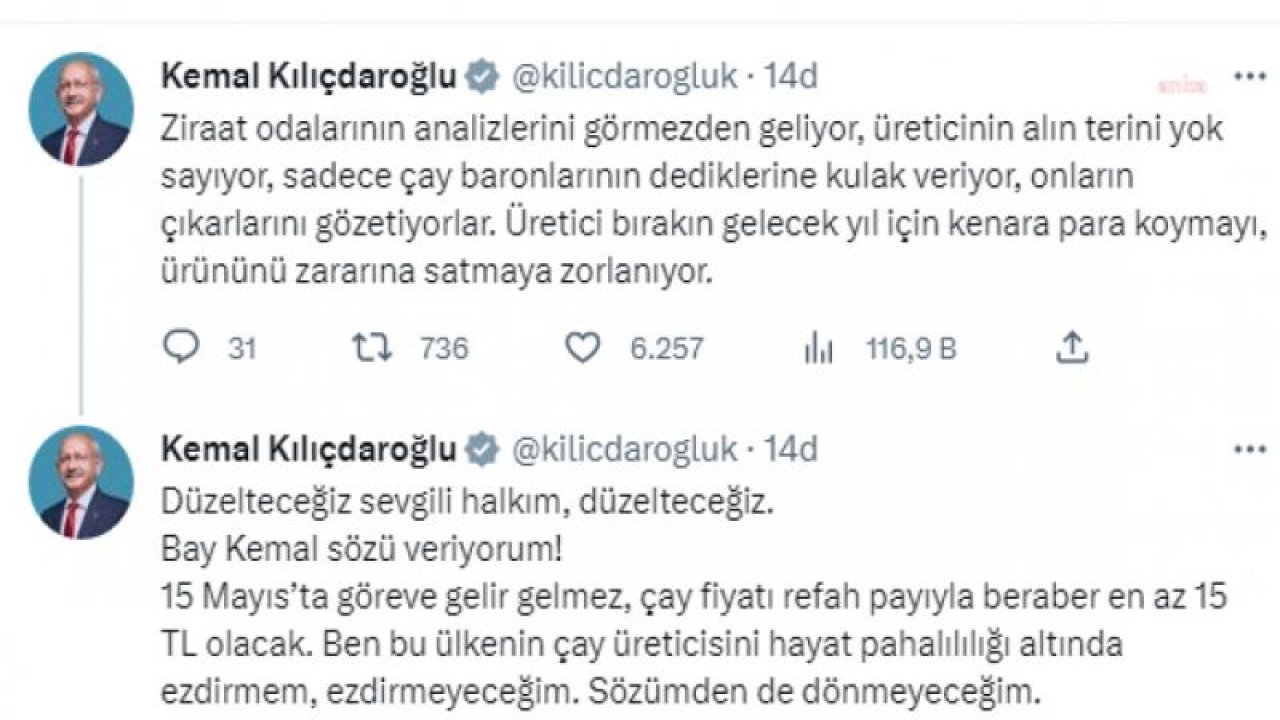1280x720 pixels.
Task: Open profile picture on the first tweet
Action: (82, 109)
